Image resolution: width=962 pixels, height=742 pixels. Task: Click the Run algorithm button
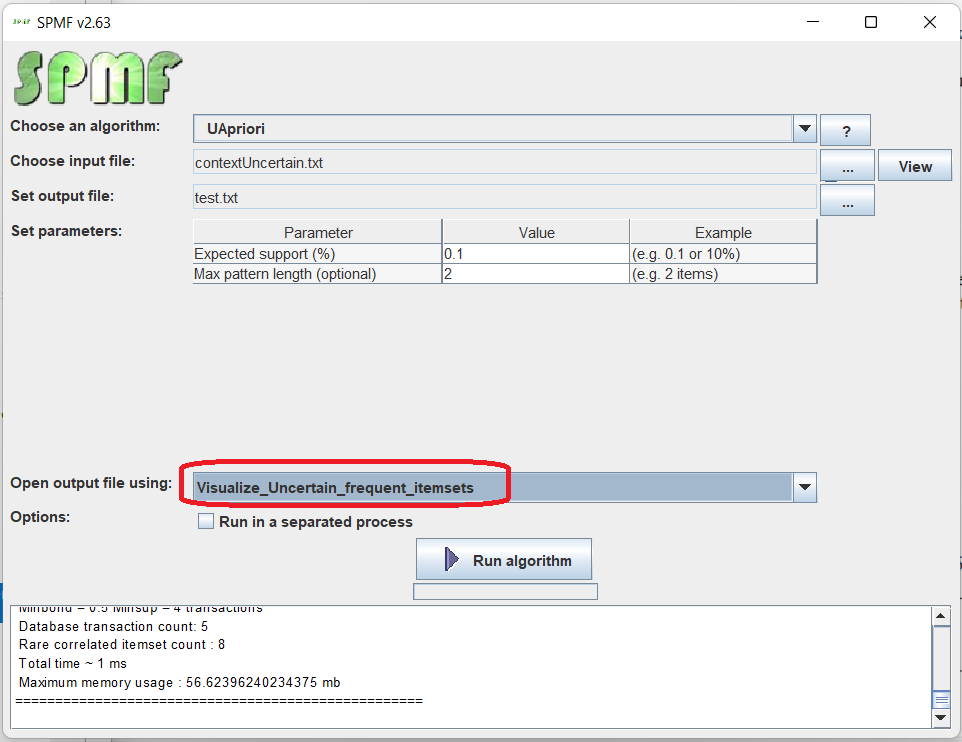504,560
